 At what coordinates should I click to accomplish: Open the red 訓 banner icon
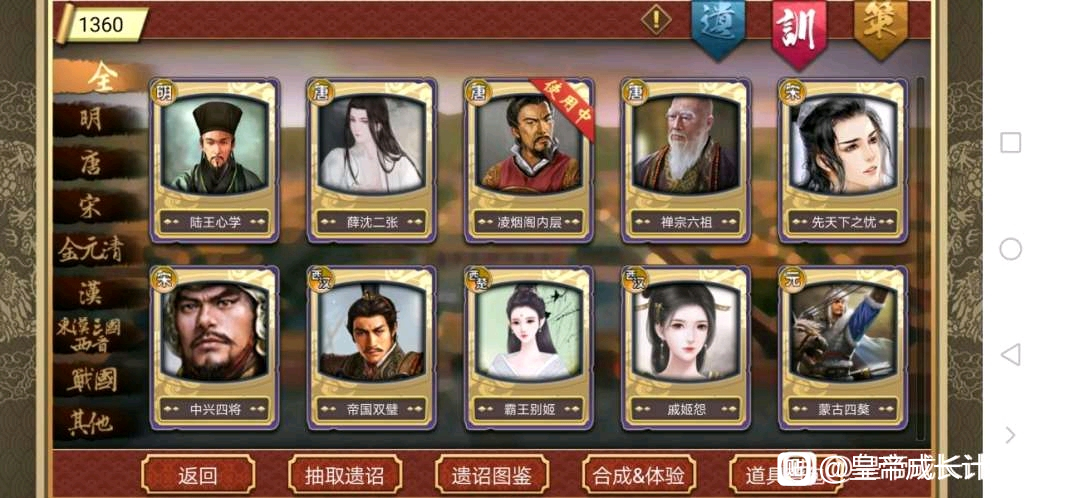click(x=799, y=32)
